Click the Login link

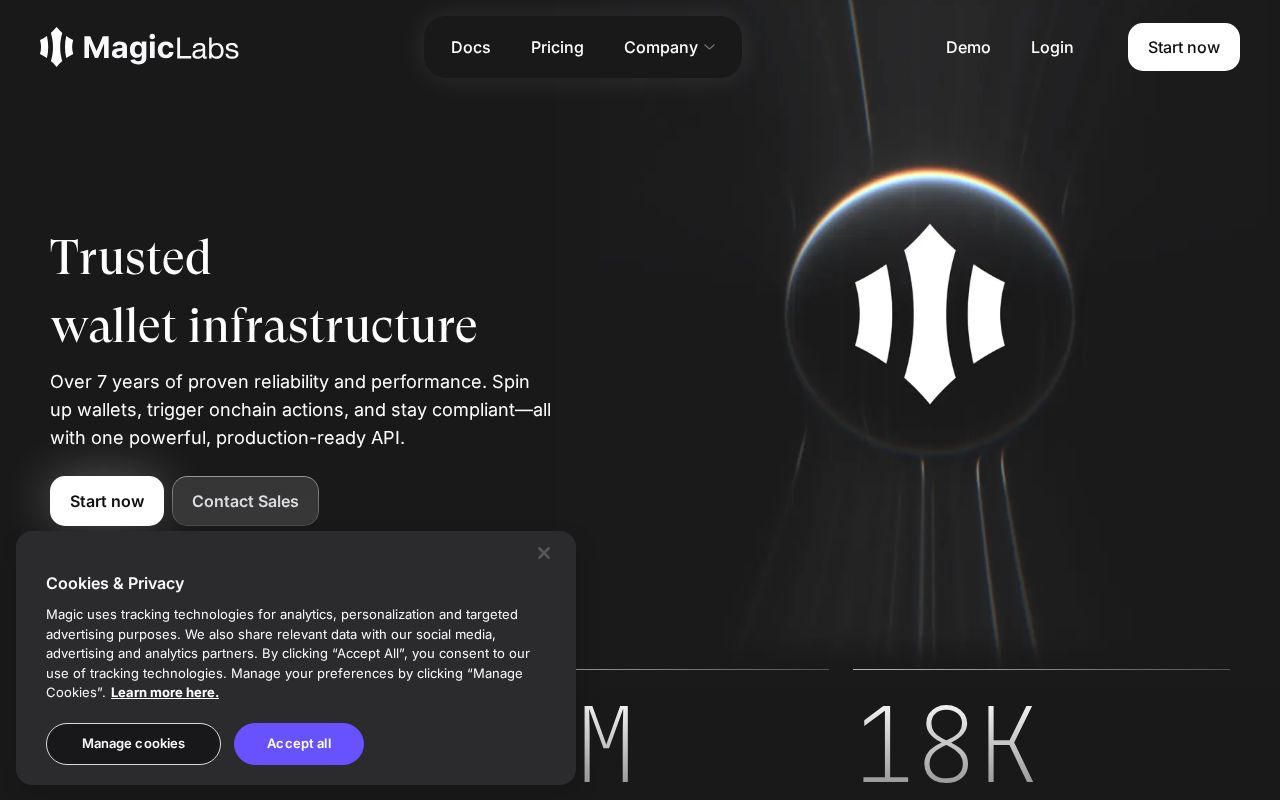click(1052, 47)
